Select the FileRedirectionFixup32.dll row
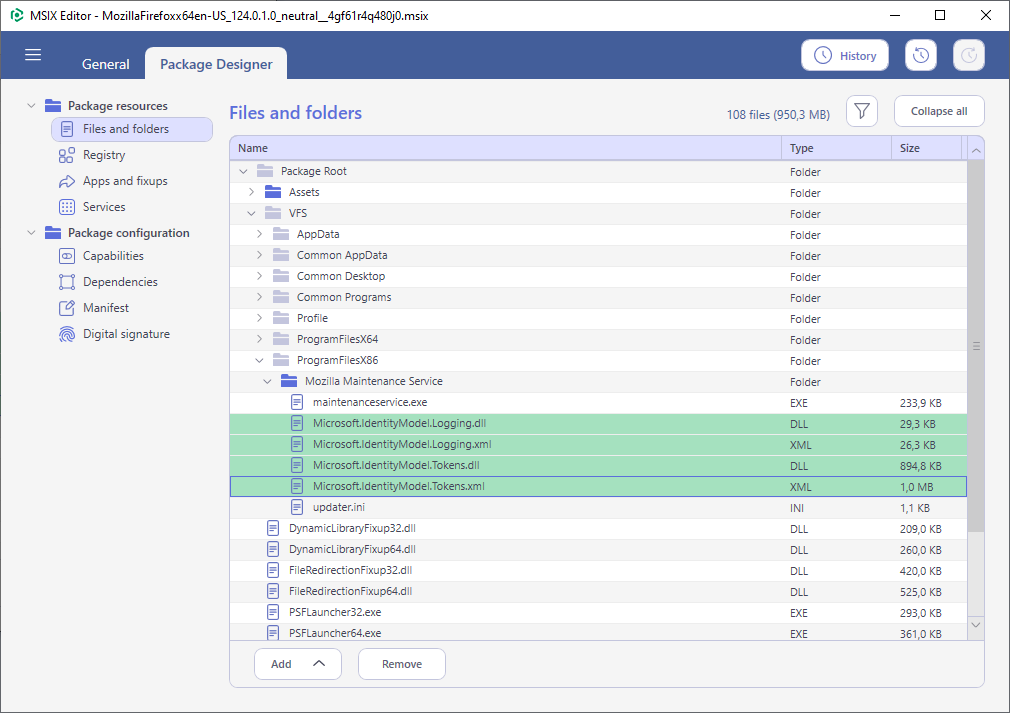Viewport: 1010px width, 713px height. (x=598, y=570)
